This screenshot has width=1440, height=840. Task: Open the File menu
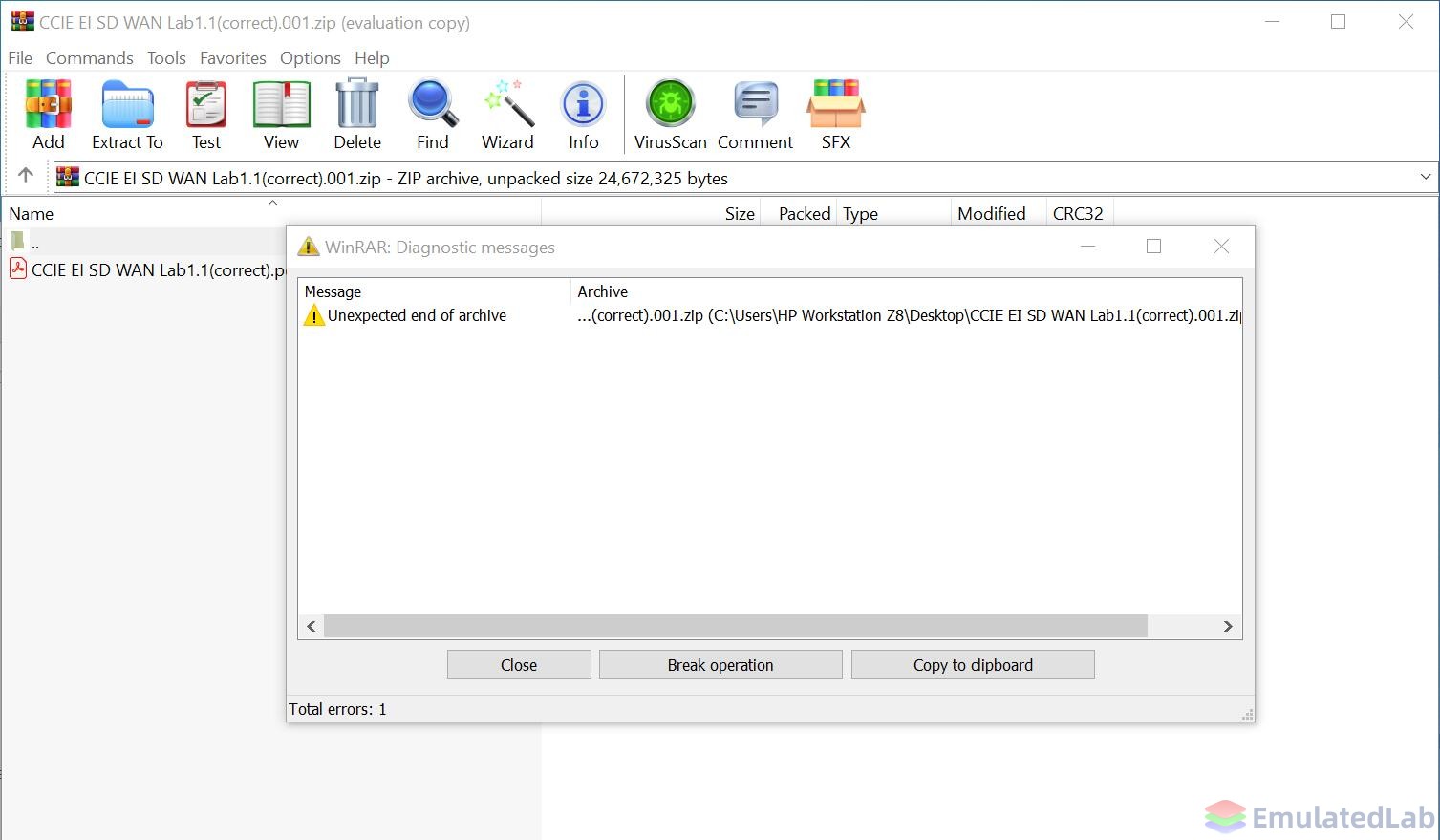tap(20, 58)
